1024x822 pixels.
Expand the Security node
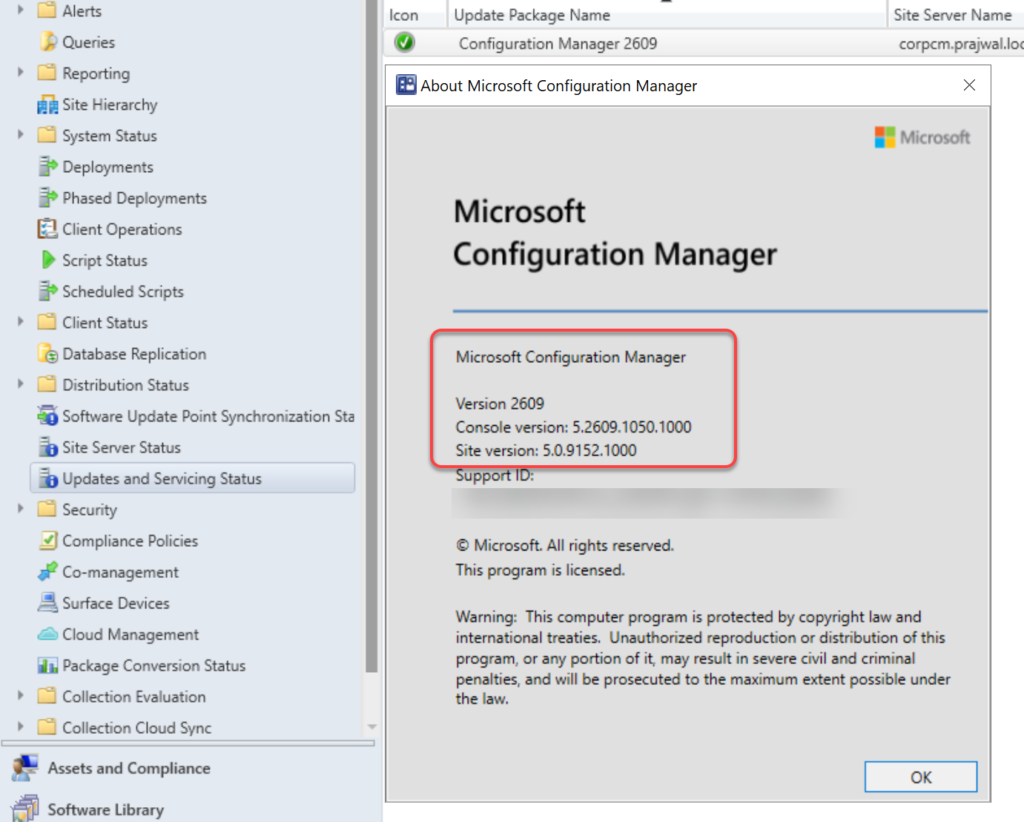pyautogui.click(x=20, y=509)
